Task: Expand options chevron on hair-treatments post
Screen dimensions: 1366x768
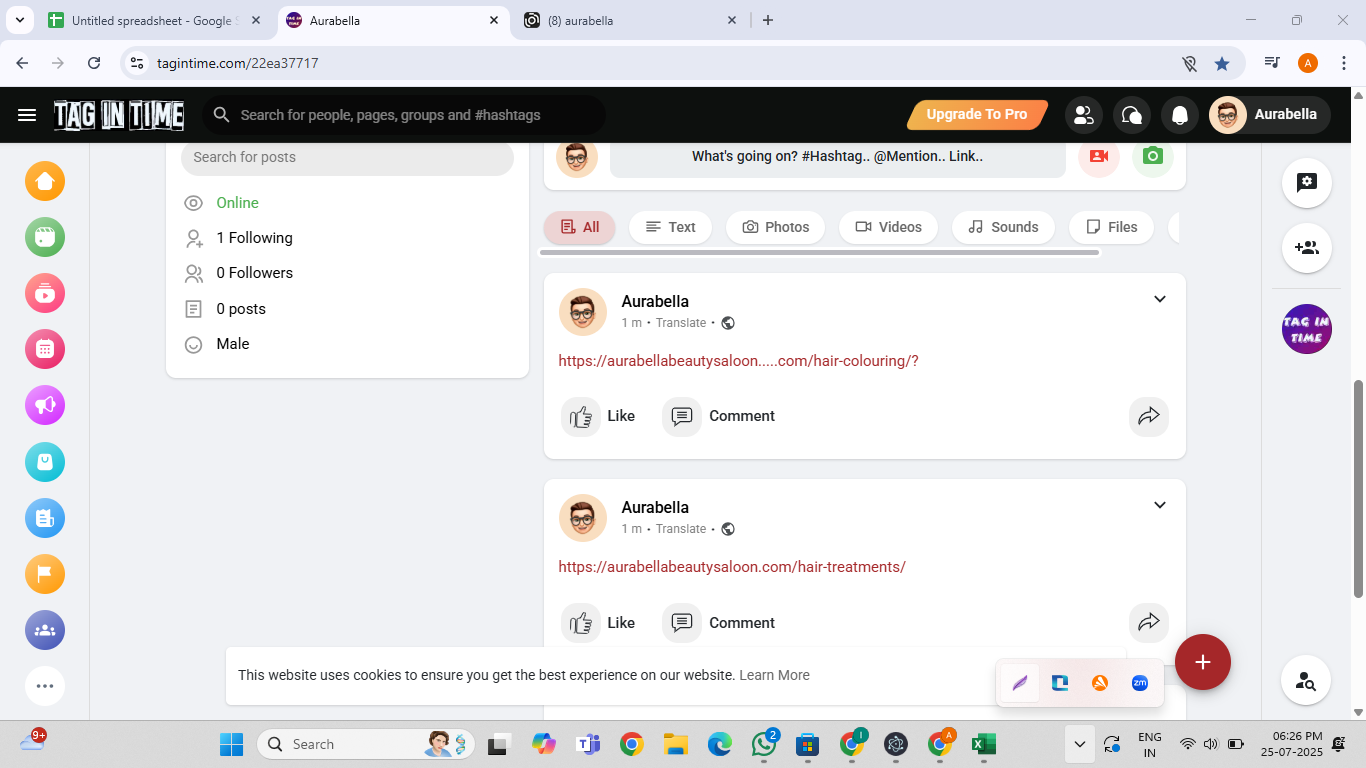Action: 1160,505
